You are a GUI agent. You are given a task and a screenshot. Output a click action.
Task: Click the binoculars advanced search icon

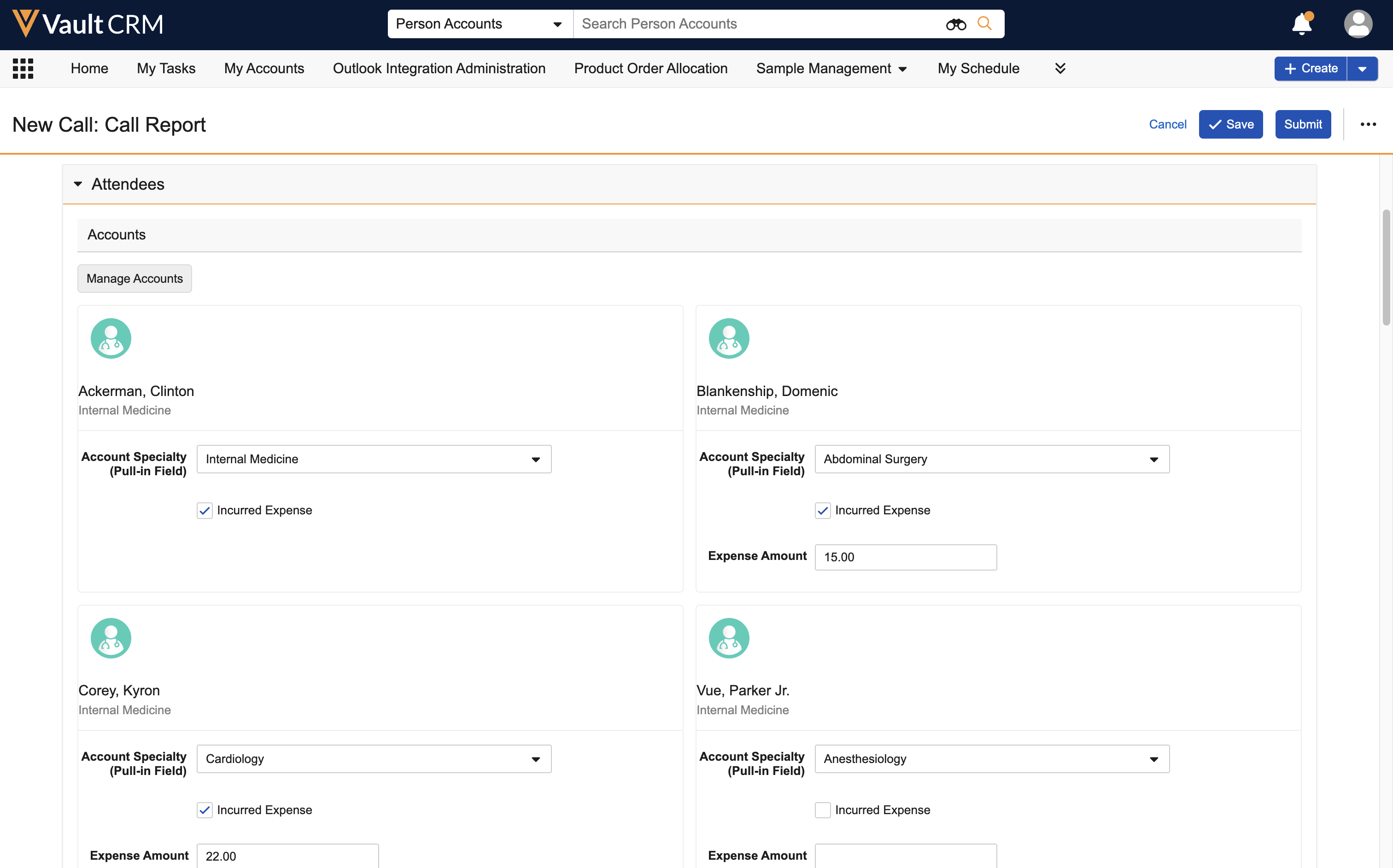click(x=955, y=24)
